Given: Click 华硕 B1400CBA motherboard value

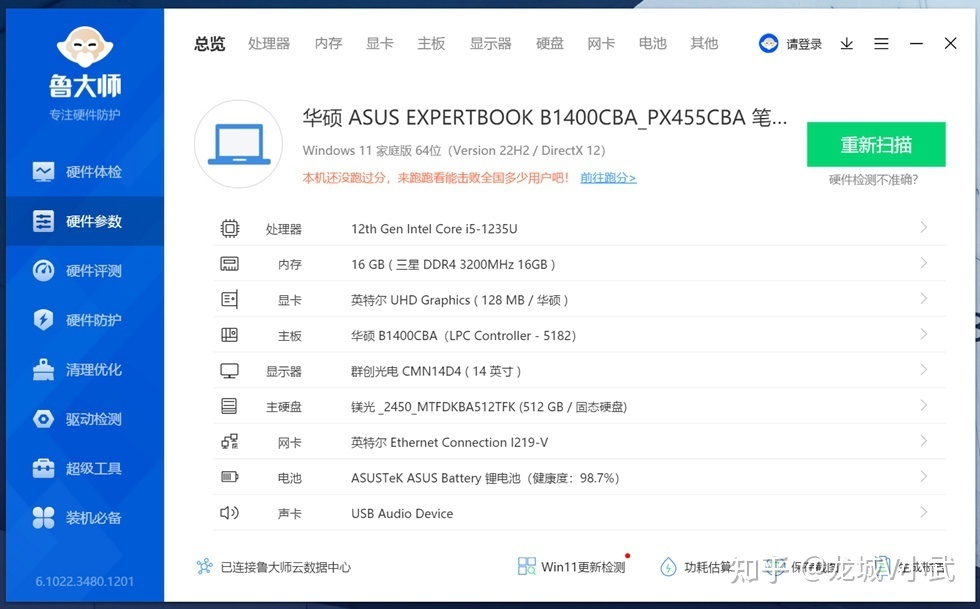Looking at the screenshot, I should [463, 336].
